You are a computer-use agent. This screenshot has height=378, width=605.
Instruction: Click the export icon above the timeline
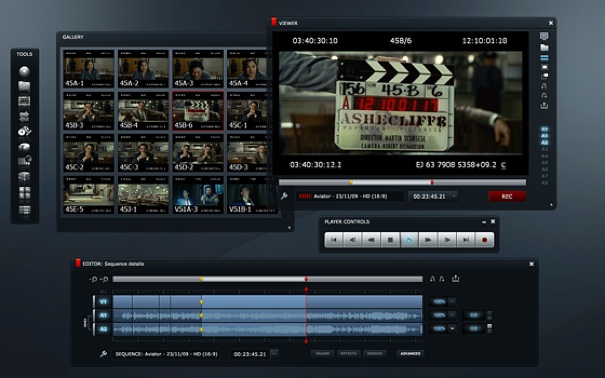point(455,278)
